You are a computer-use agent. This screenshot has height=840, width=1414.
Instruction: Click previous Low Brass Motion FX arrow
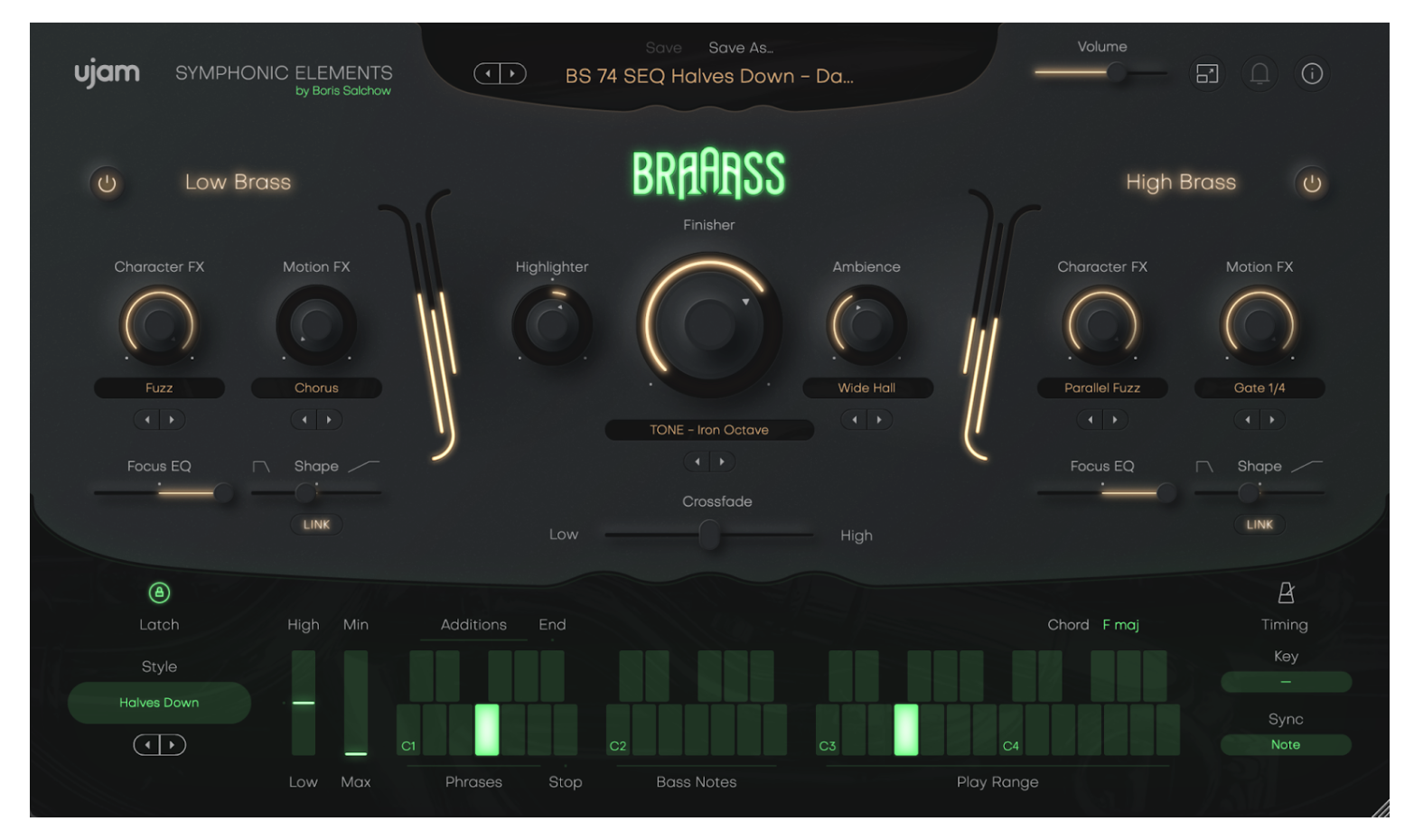tap(304, 419)
